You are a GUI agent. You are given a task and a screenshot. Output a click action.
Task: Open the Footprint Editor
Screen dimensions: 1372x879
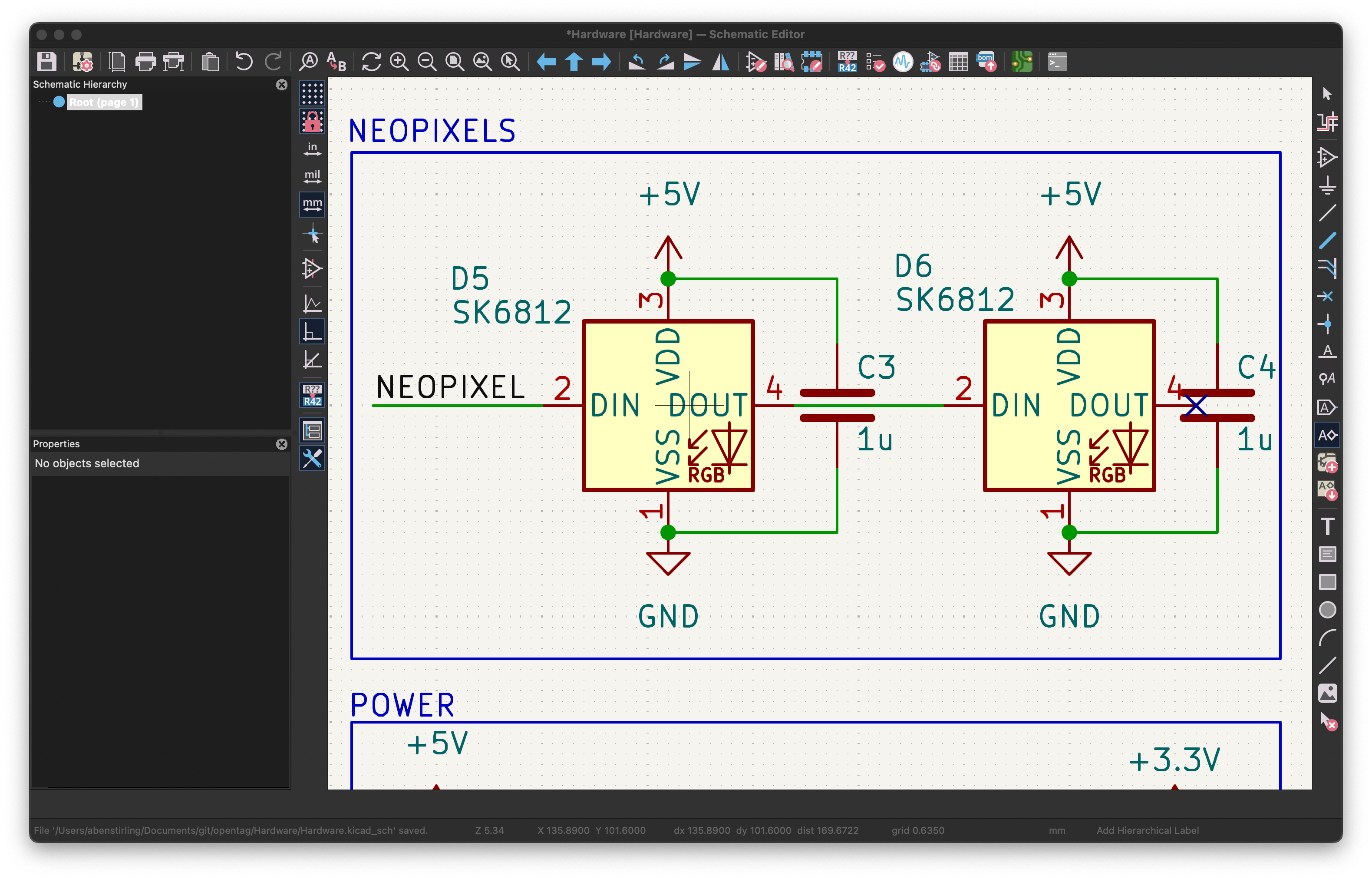(812, 62)
